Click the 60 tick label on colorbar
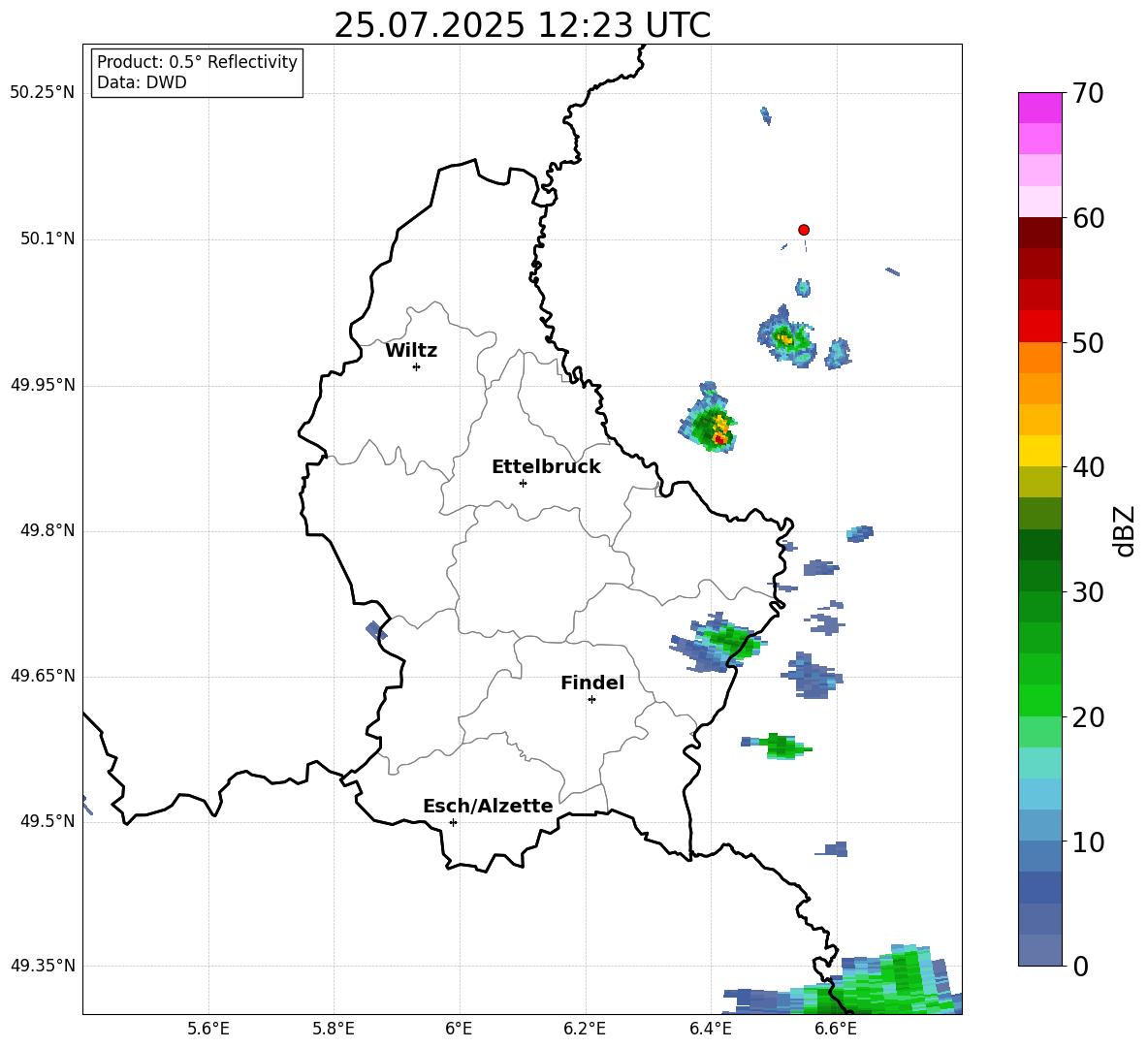 1087,218
